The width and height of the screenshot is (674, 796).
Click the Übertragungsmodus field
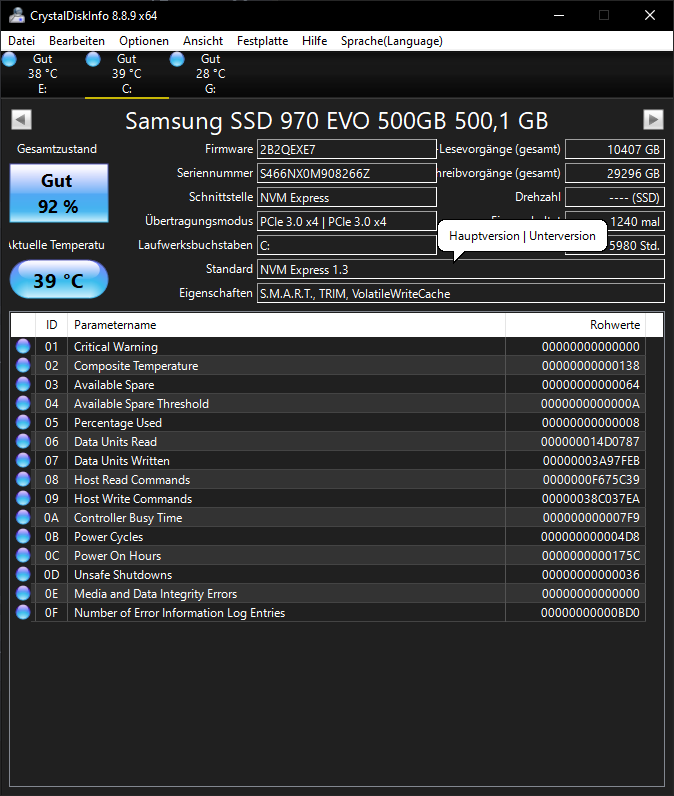[347, 221]
